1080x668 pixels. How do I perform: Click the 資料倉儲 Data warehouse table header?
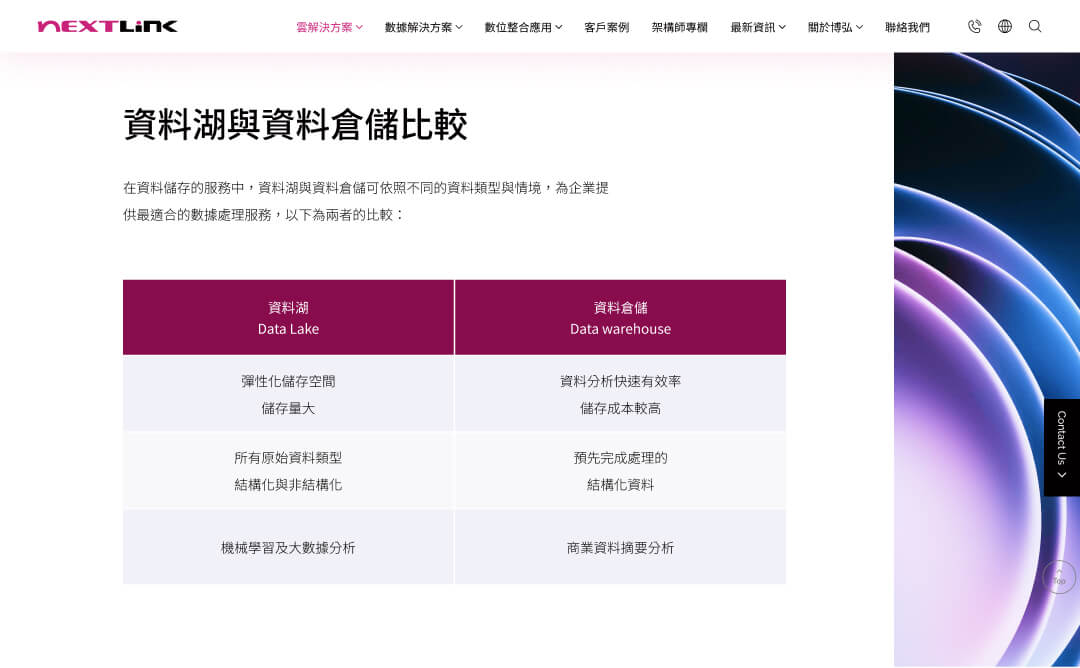(620, 317)
